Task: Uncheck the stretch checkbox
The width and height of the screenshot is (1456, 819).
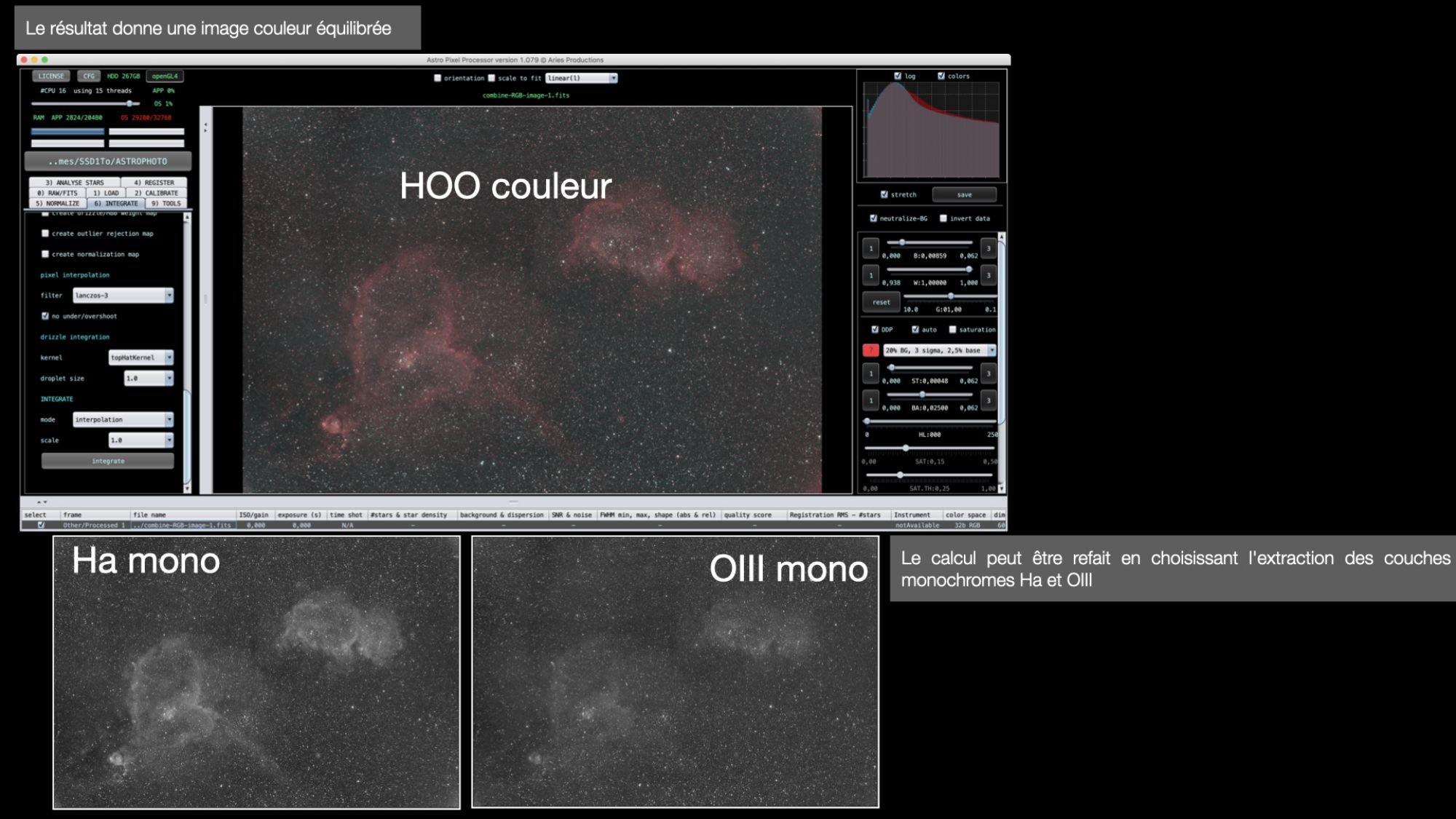Action: (x=884, y=194)
